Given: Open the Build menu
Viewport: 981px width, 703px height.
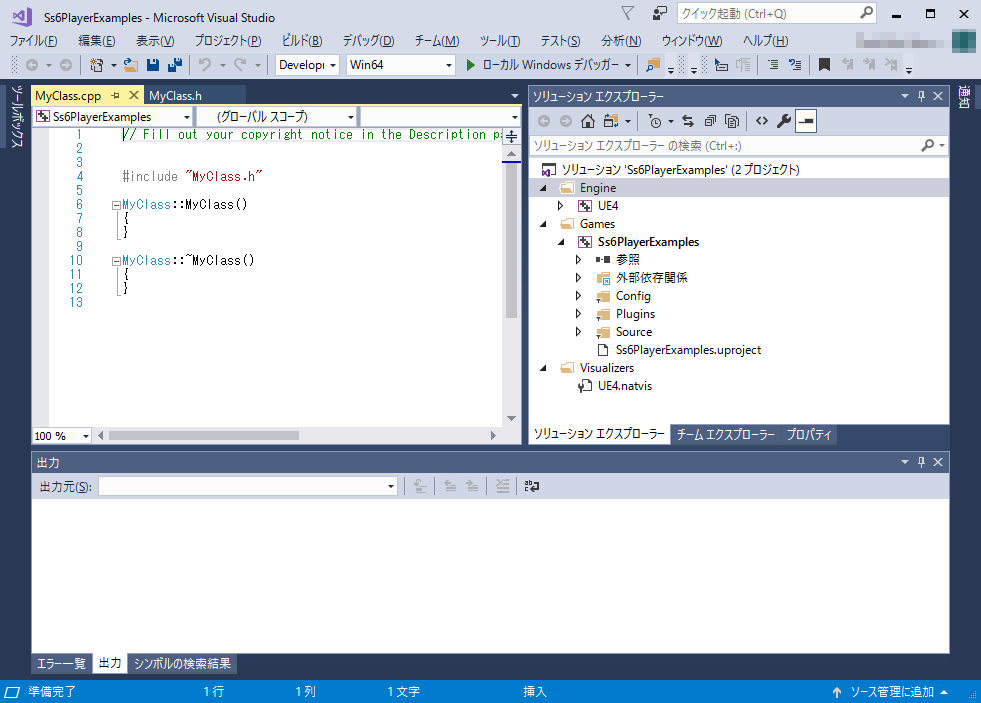Looking at the screenshot, I should (302, 41).
